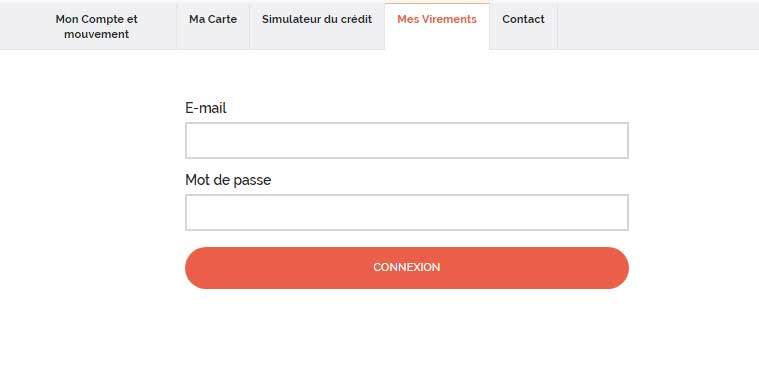
Task: Select the text box under E-mail
Action: point(407,140)
